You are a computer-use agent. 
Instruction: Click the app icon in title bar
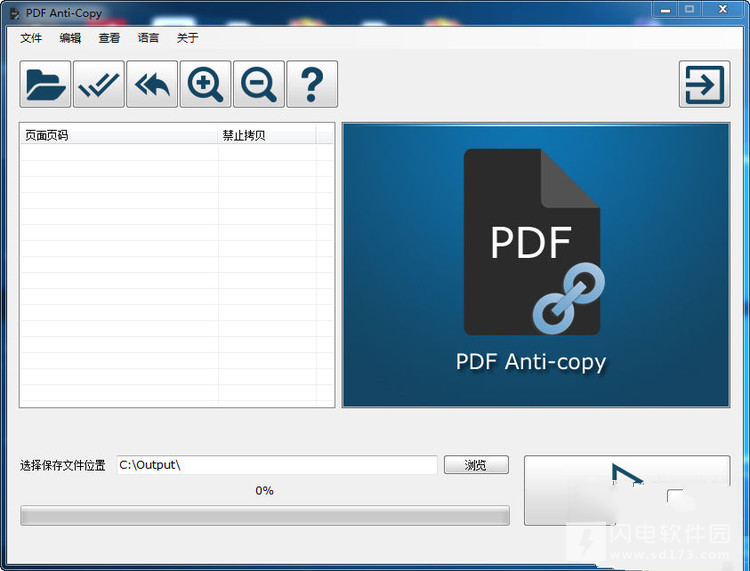pyautogui.click(x=15, y=14)
